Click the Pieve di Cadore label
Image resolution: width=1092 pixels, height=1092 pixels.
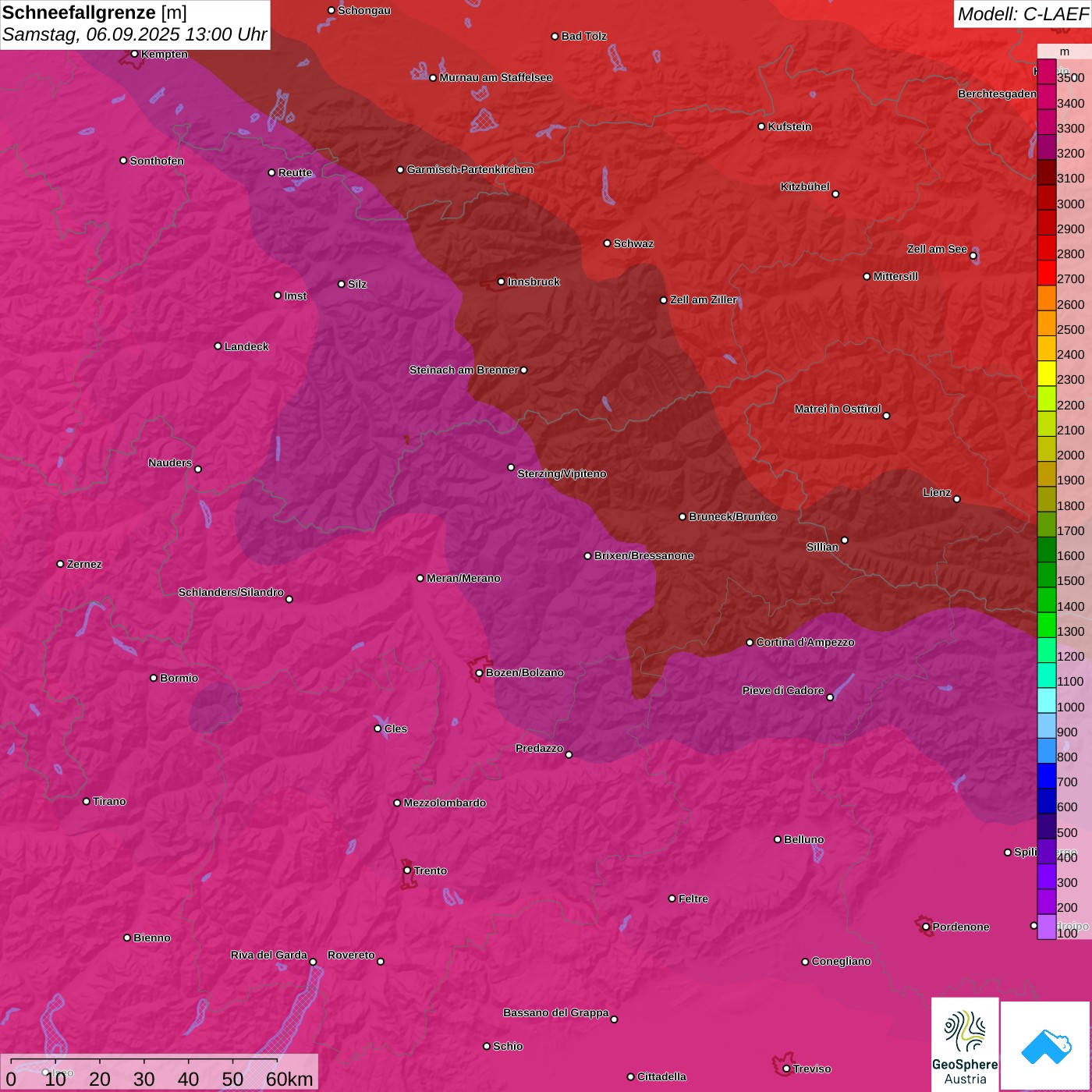(783, 690)
